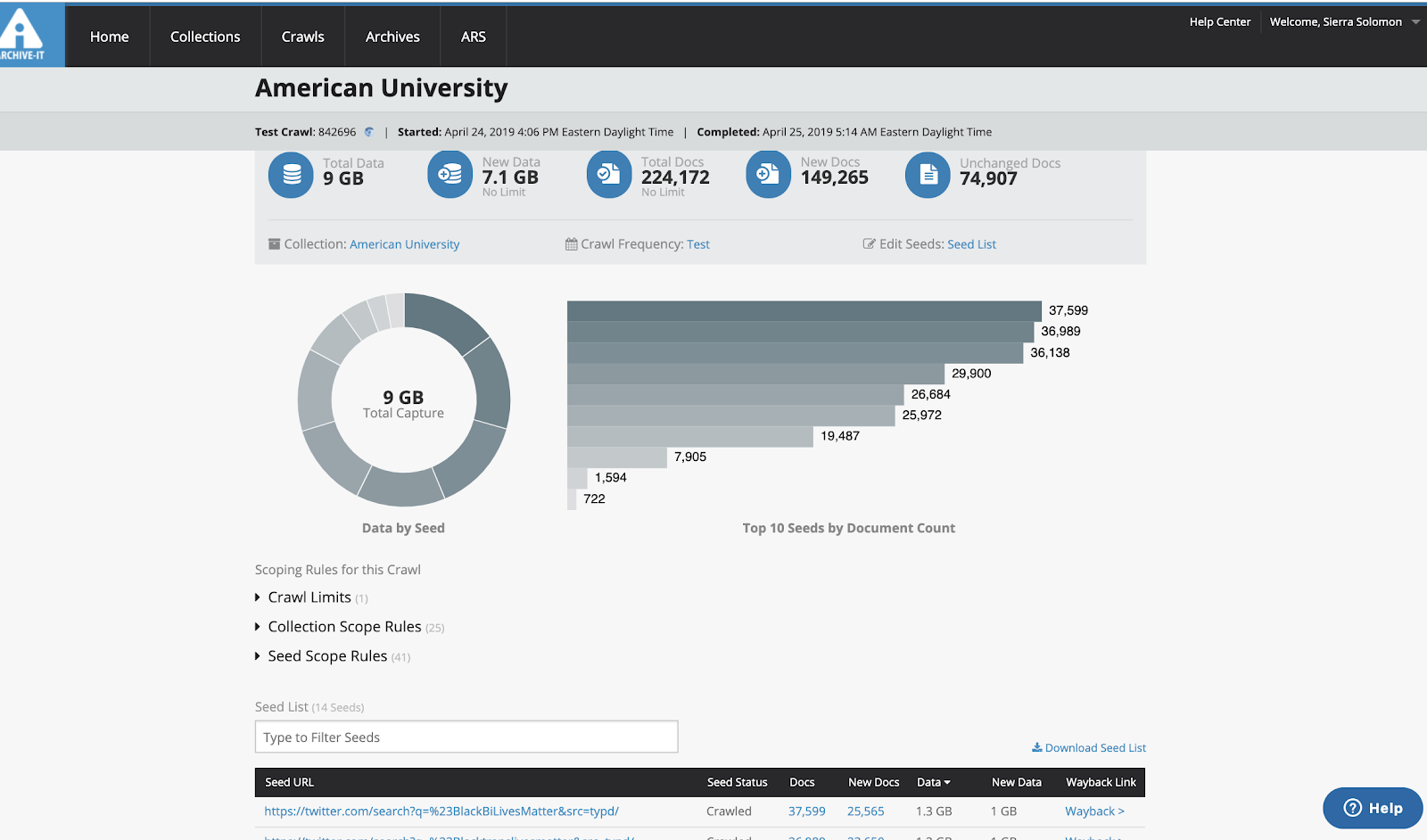Click the New Docs column header

874,782
